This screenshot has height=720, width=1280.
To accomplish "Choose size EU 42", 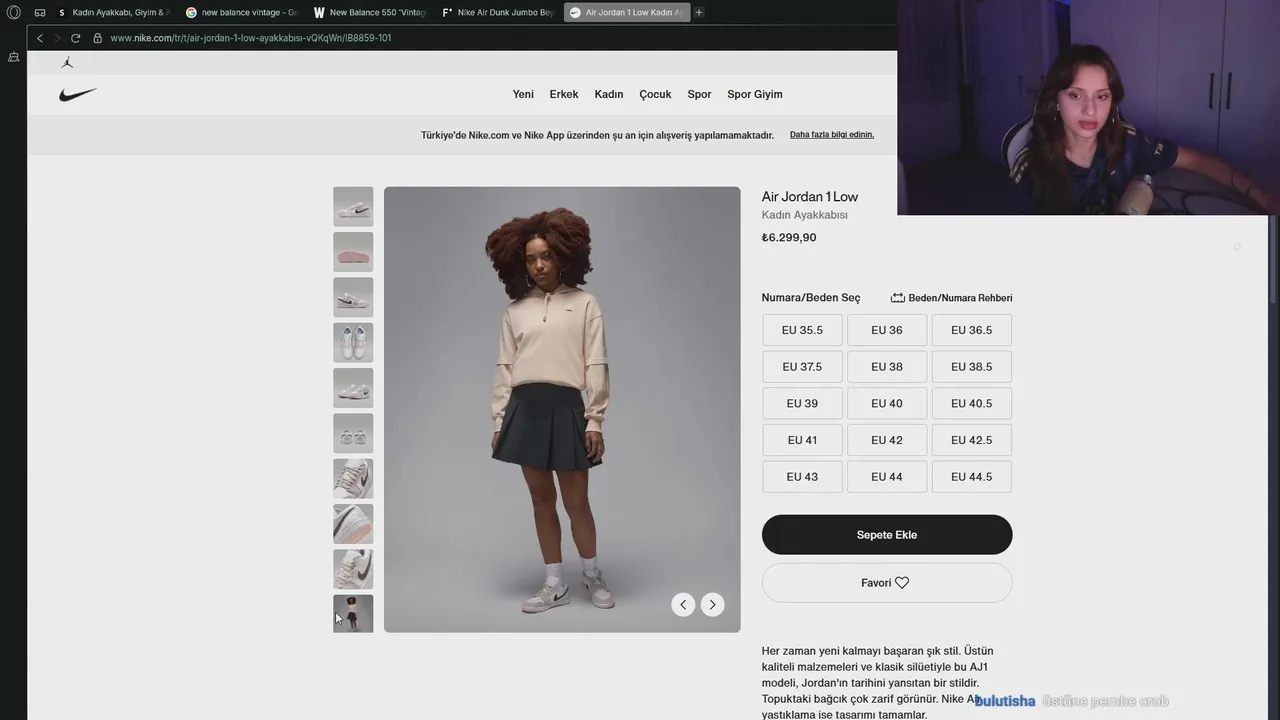I will (x=887, y=440).
